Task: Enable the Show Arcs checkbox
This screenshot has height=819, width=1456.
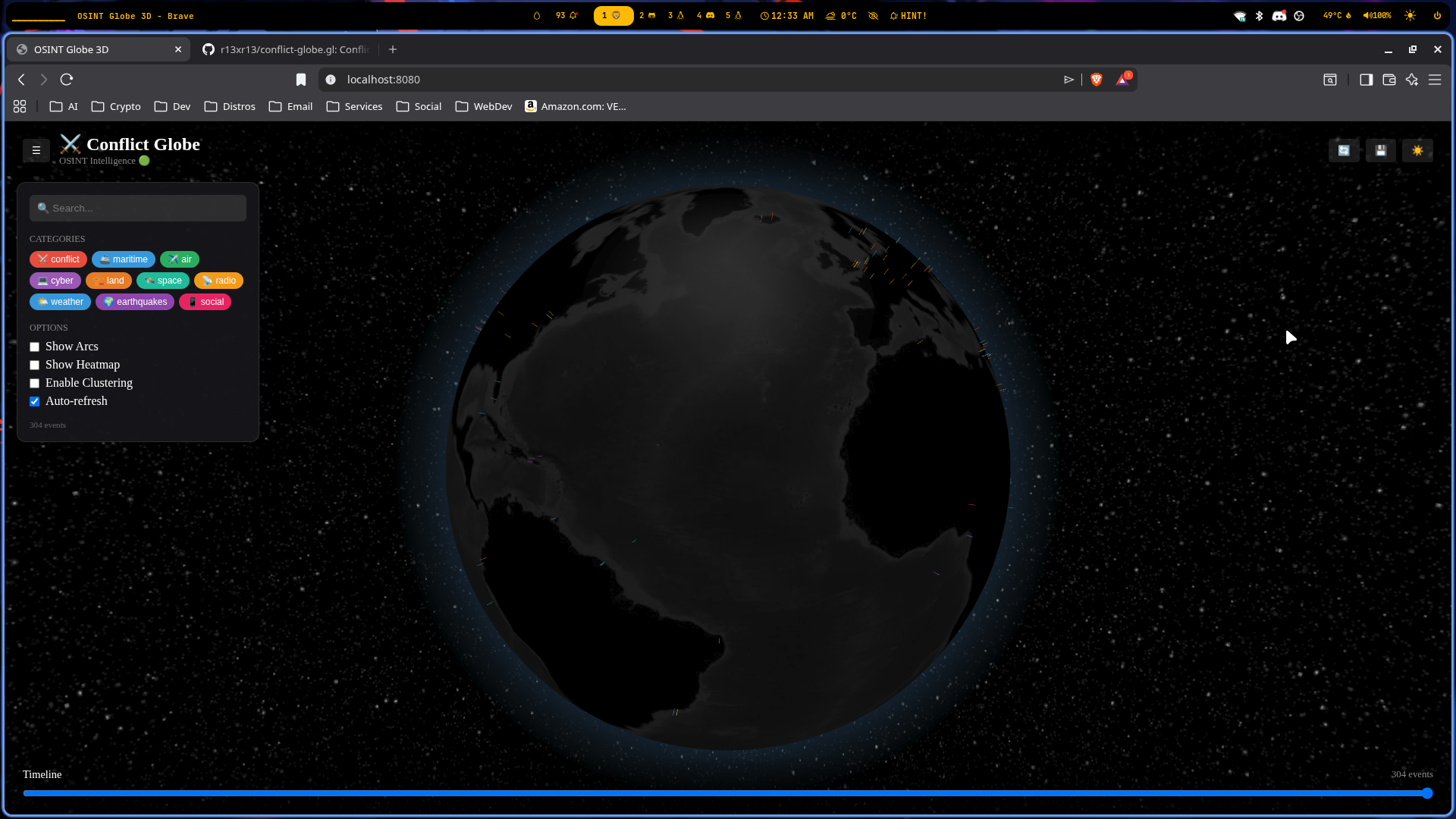Action: pos(34,347)
